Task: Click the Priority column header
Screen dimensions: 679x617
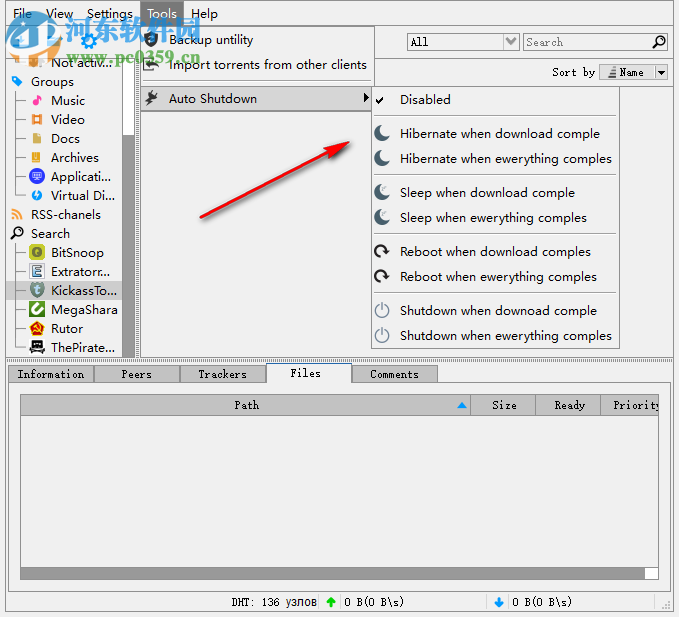Action: pyautogui.click(x=630, y=405)
